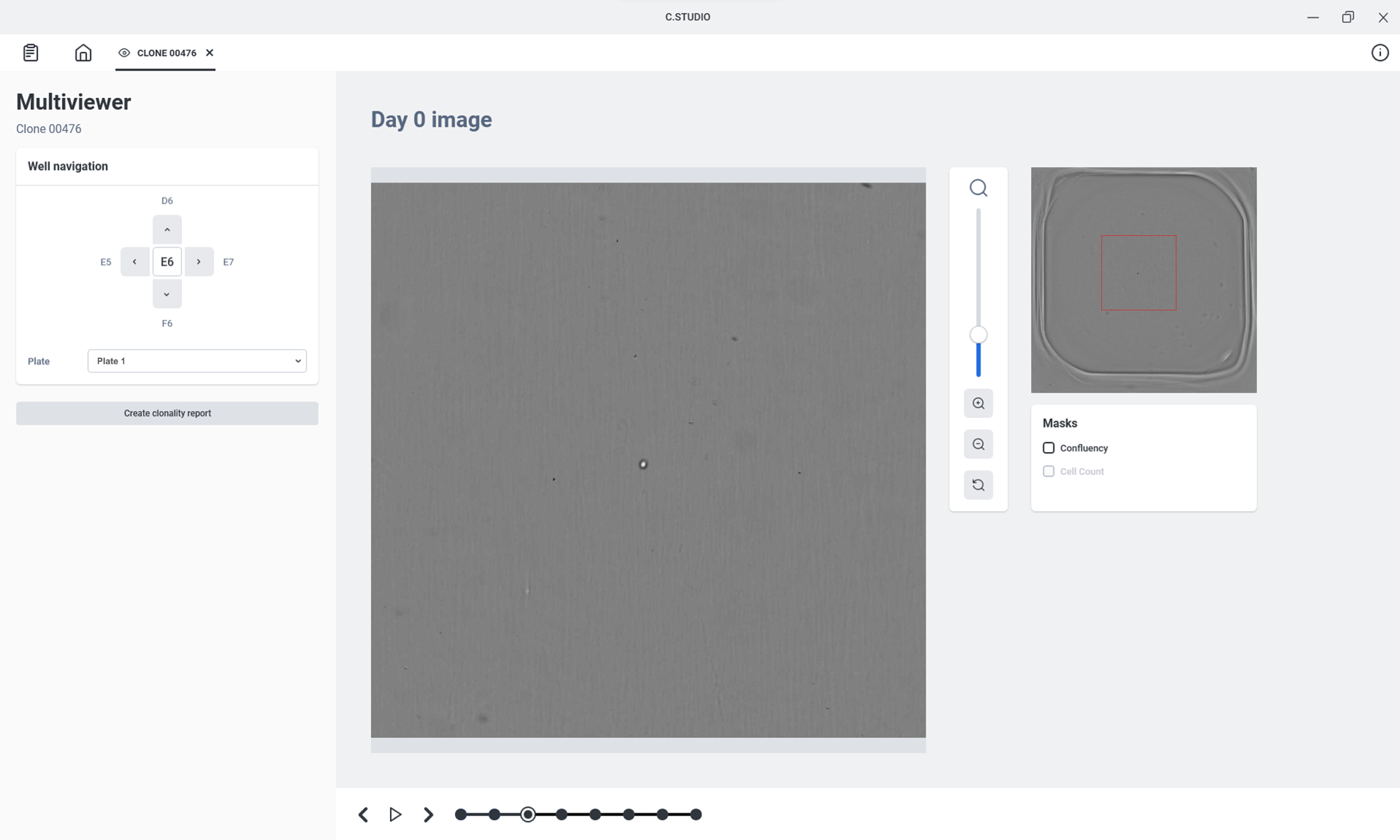Go to next timepoint arrow
Viewport: 1400px width, 840px height.
point(428,814)
